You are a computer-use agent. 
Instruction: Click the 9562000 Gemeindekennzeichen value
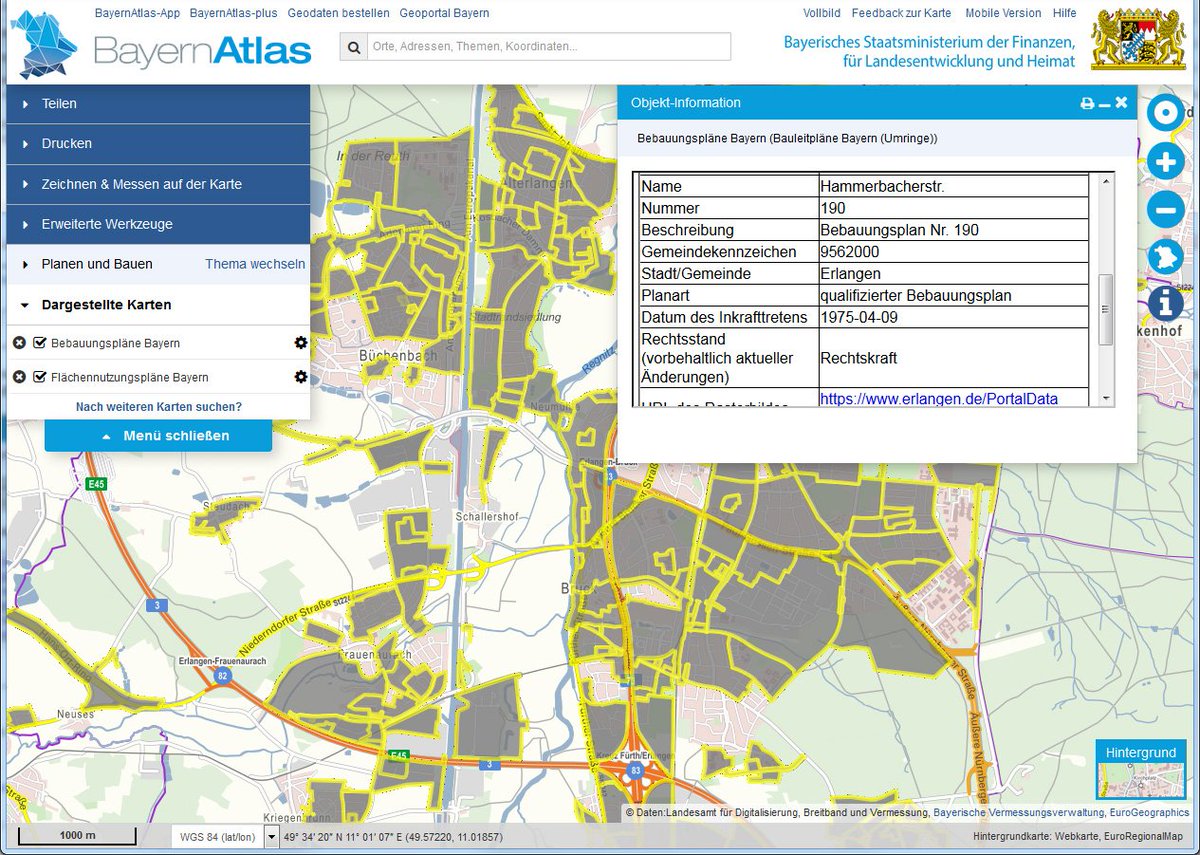click(953, 252)
